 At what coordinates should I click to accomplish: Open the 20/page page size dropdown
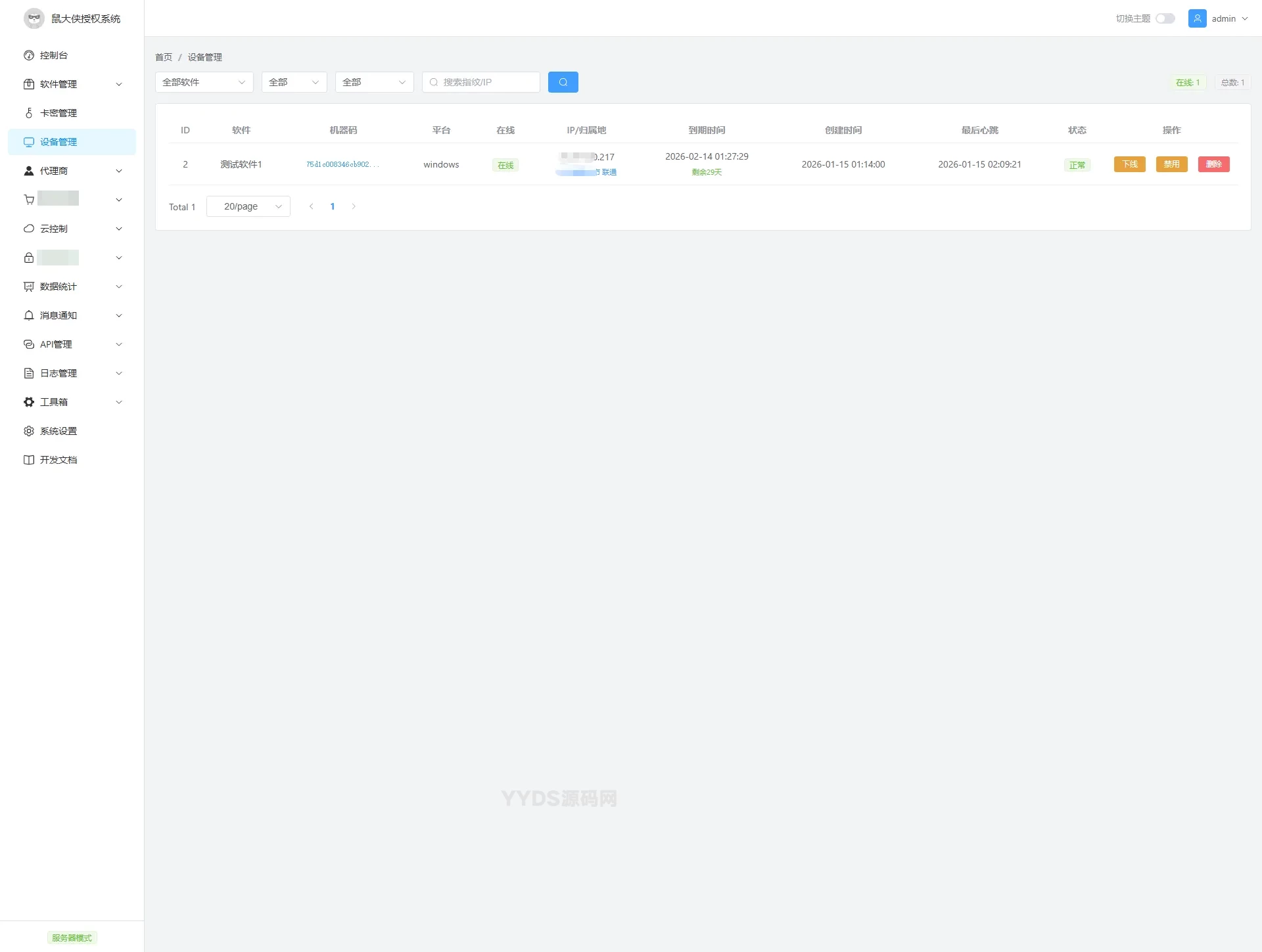click(248, 206)
